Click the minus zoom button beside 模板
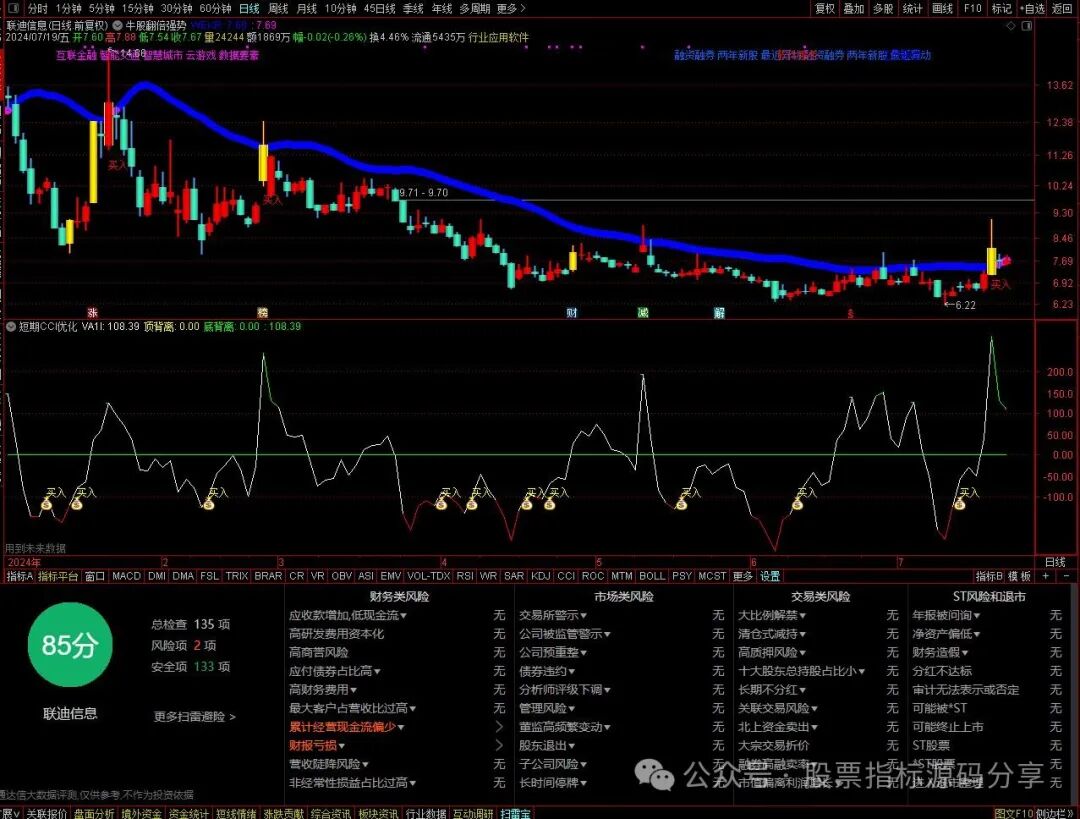The width and height of the screenshot is (1080, 819). tap(1066, 576)
